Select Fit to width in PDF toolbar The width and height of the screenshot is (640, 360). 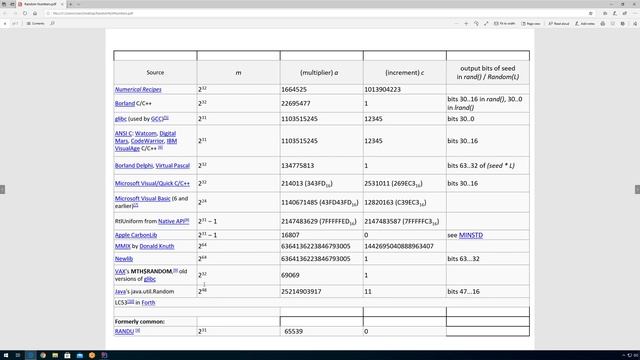click(504, 24)
